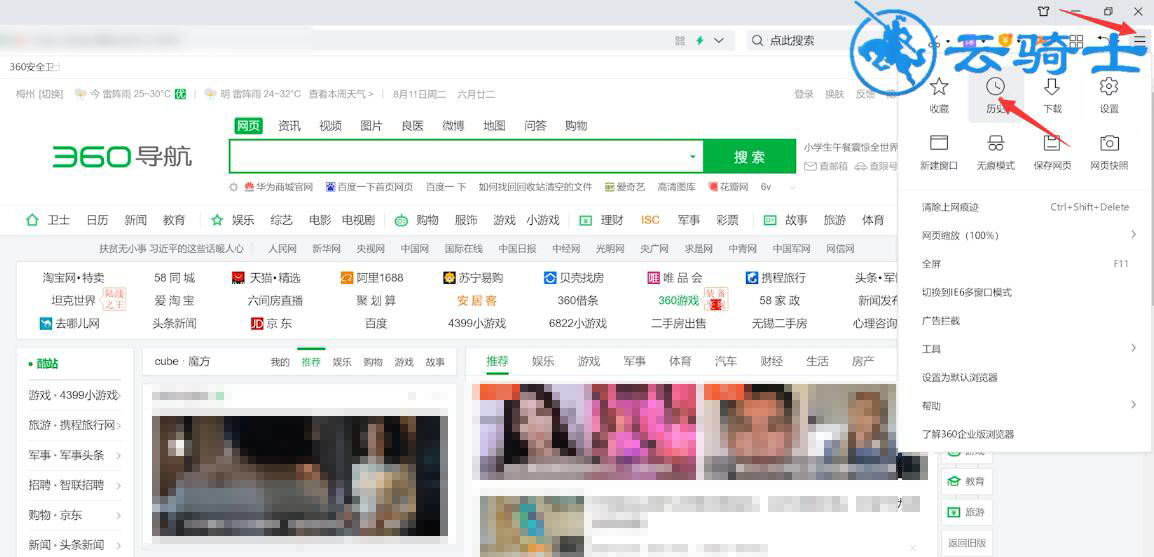Open the skin T-shirt icon in title bar
The image size is (1154, 557).
(1043, 11)
